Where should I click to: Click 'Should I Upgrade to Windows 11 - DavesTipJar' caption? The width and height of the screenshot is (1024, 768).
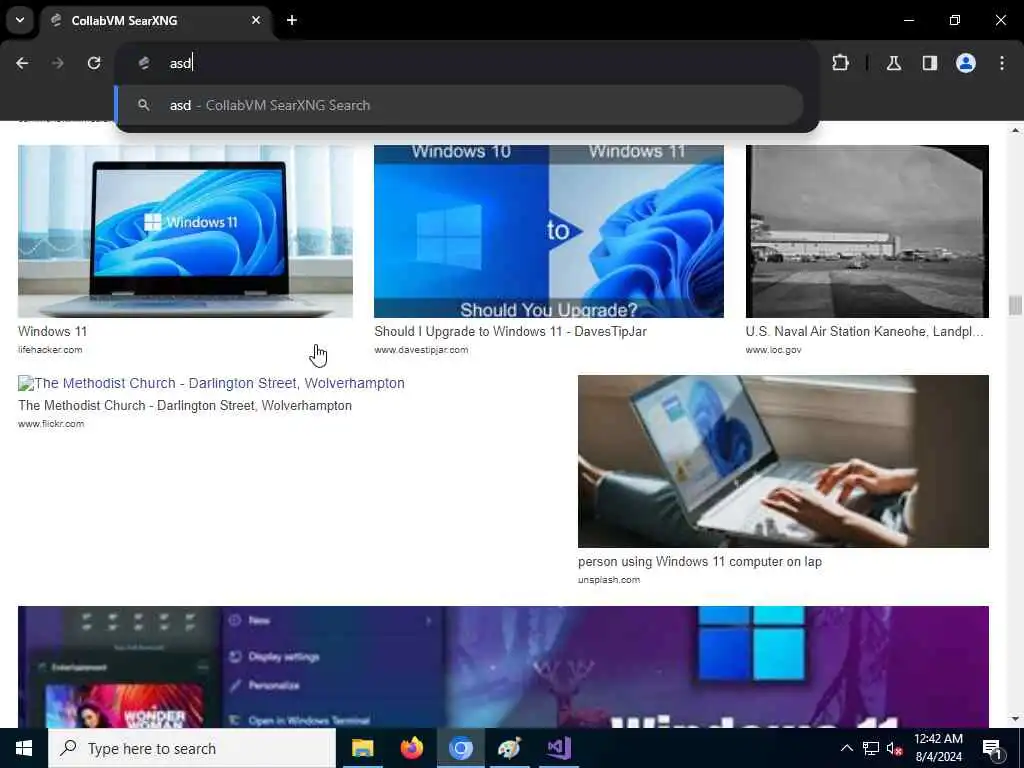[x=511, y=332]
